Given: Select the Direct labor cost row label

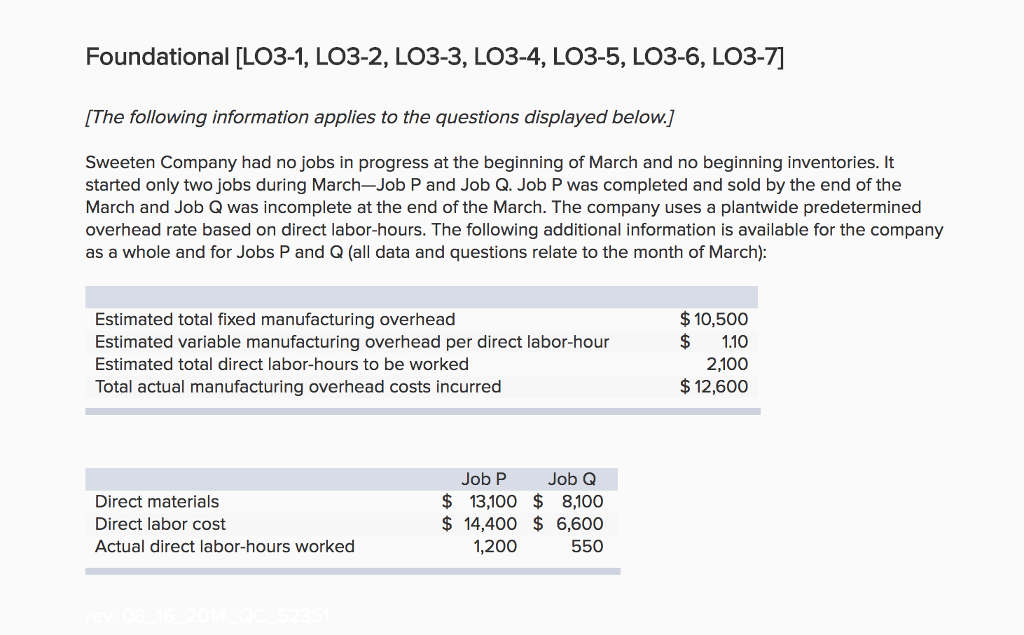Looking at the screenshot, I should pyautogui.click(x=160, y=524).
